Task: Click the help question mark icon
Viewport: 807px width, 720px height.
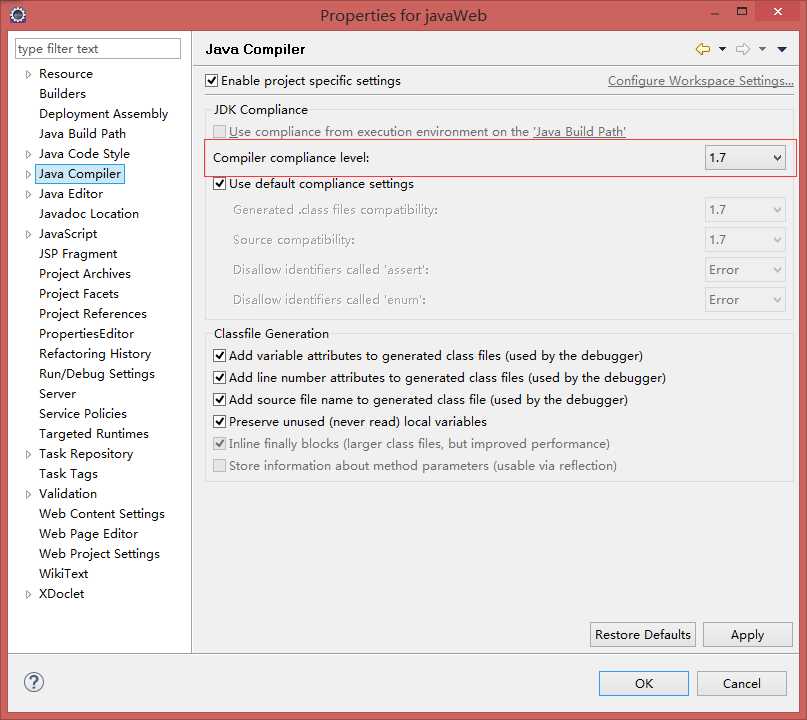Action: coord(34,682)
